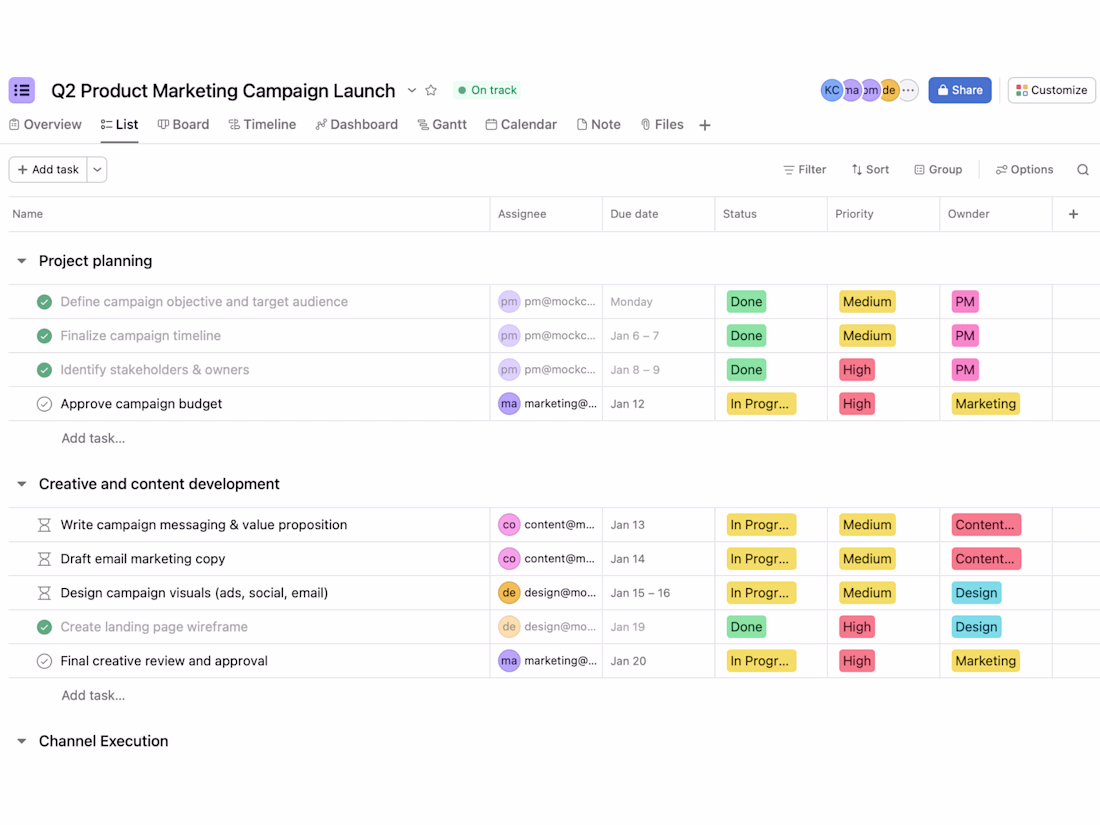Open the Customize panel

[x=1051, y=90]
